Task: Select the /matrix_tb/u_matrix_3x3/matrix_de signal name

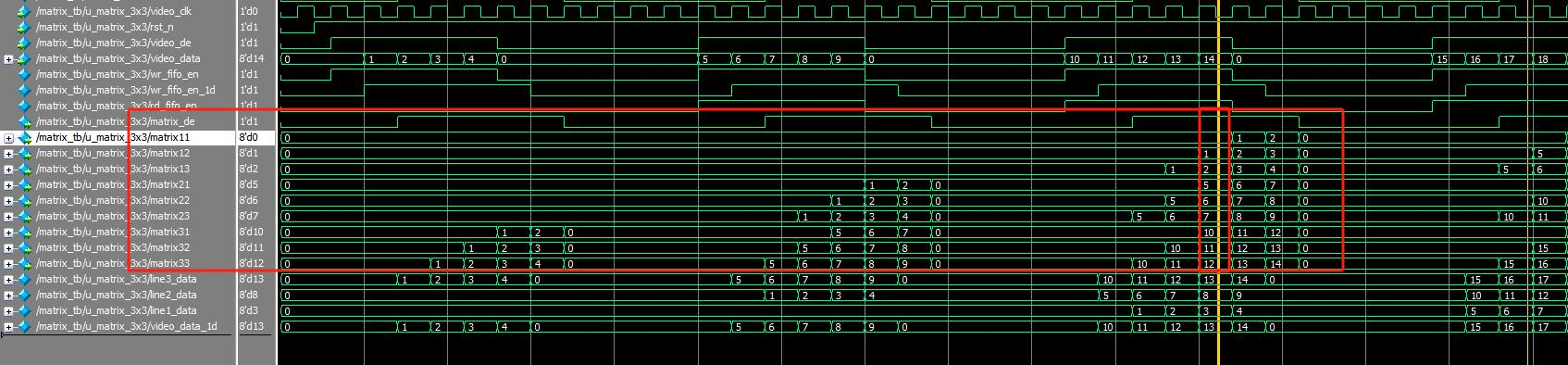Action: (115, 121)
